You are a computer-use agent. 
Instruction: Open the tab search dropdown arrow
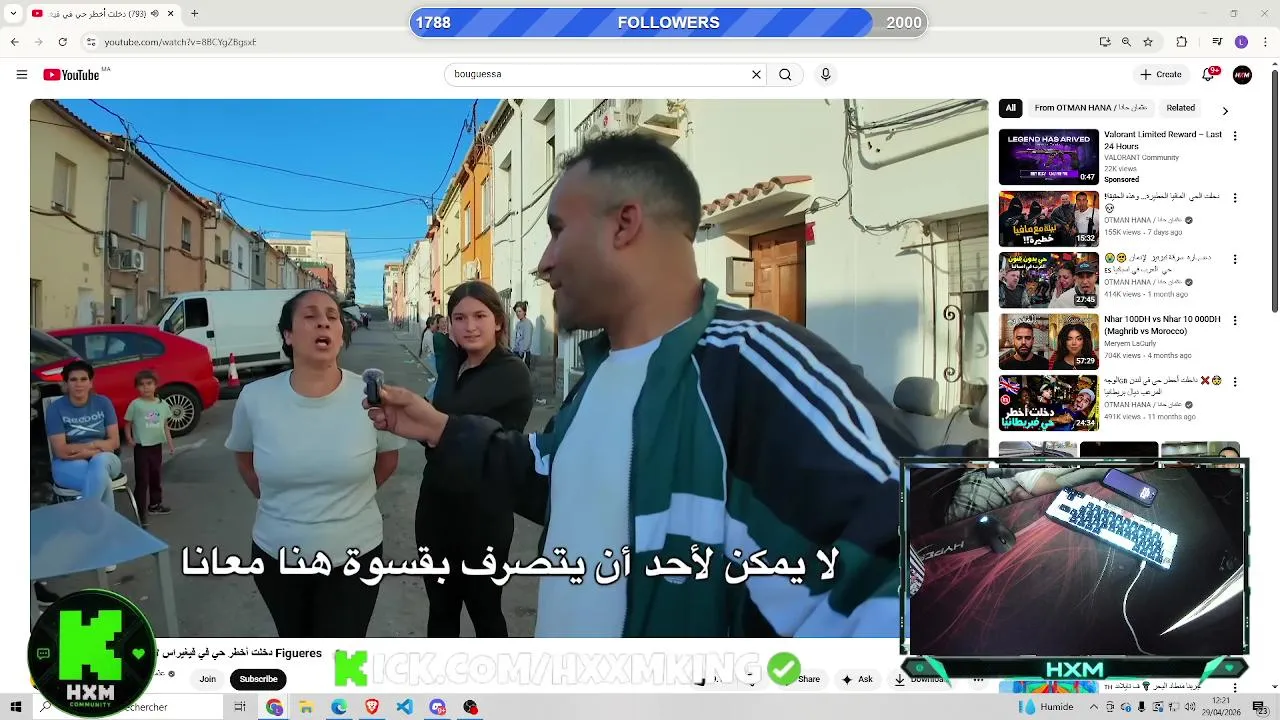13,14
